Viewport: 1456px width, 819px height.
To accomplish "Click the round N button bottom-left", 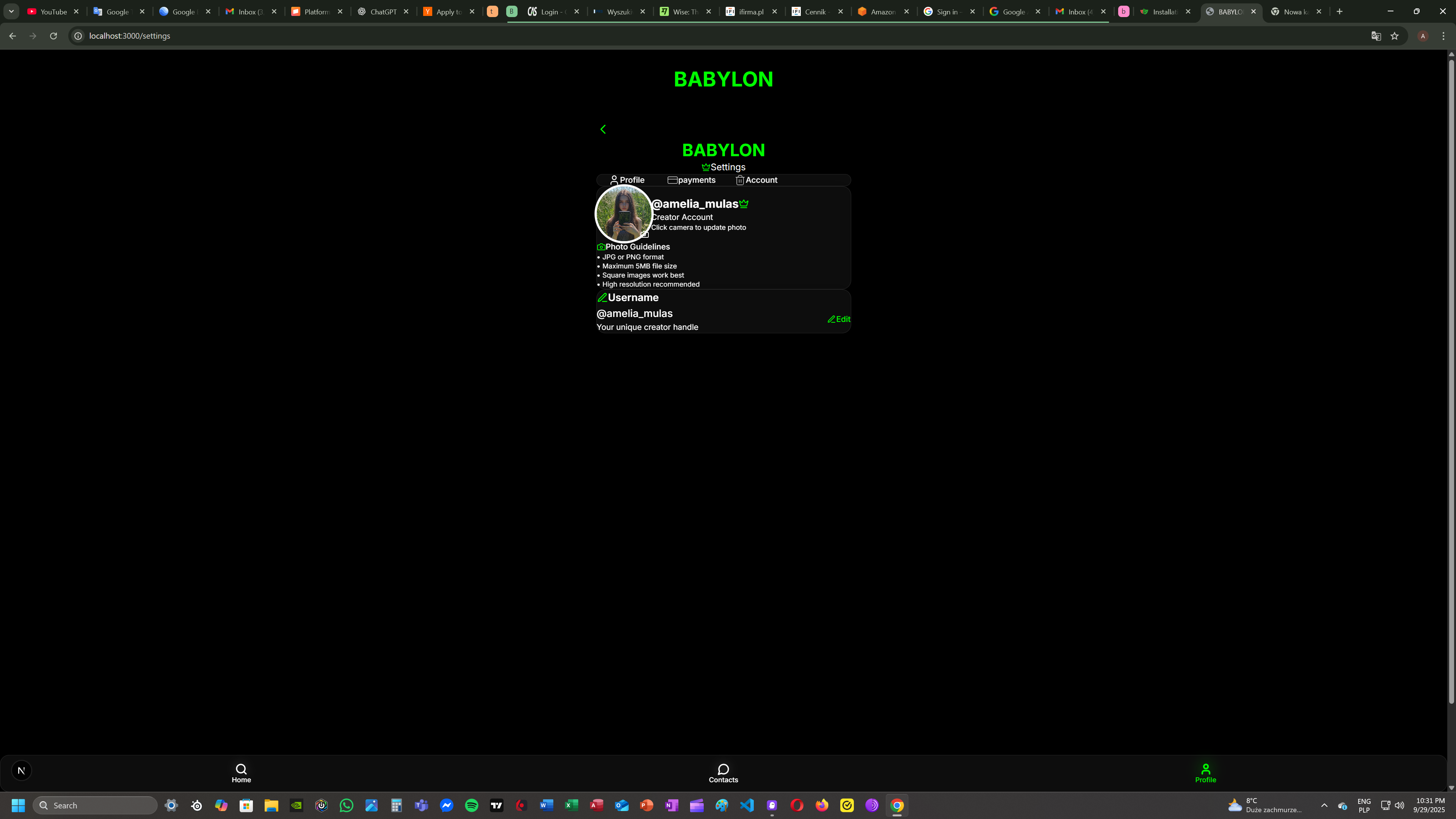I will point(22,770).
